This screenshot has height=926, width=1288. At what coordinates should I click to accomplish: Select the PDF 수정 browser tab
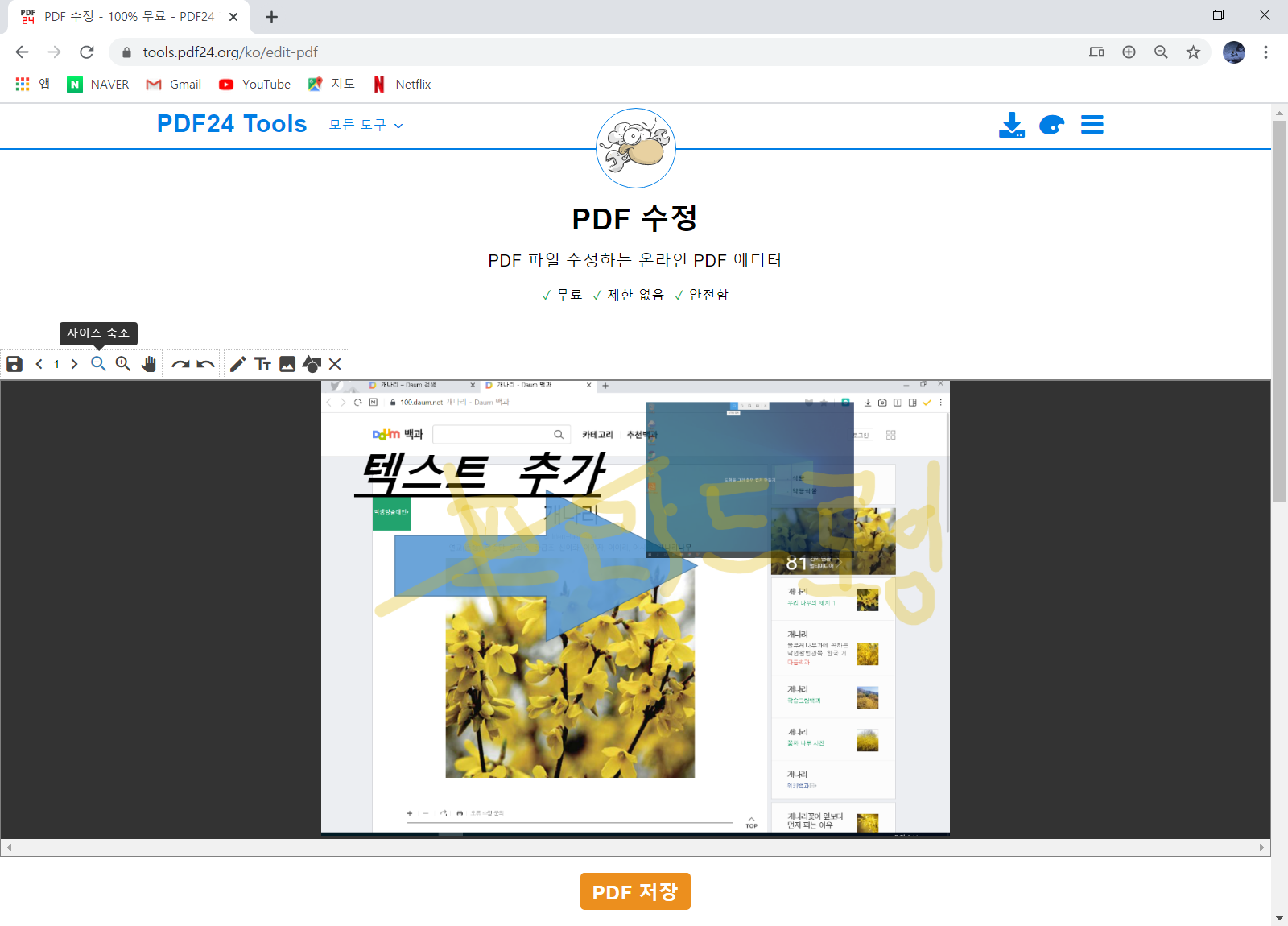click(129, 17)
